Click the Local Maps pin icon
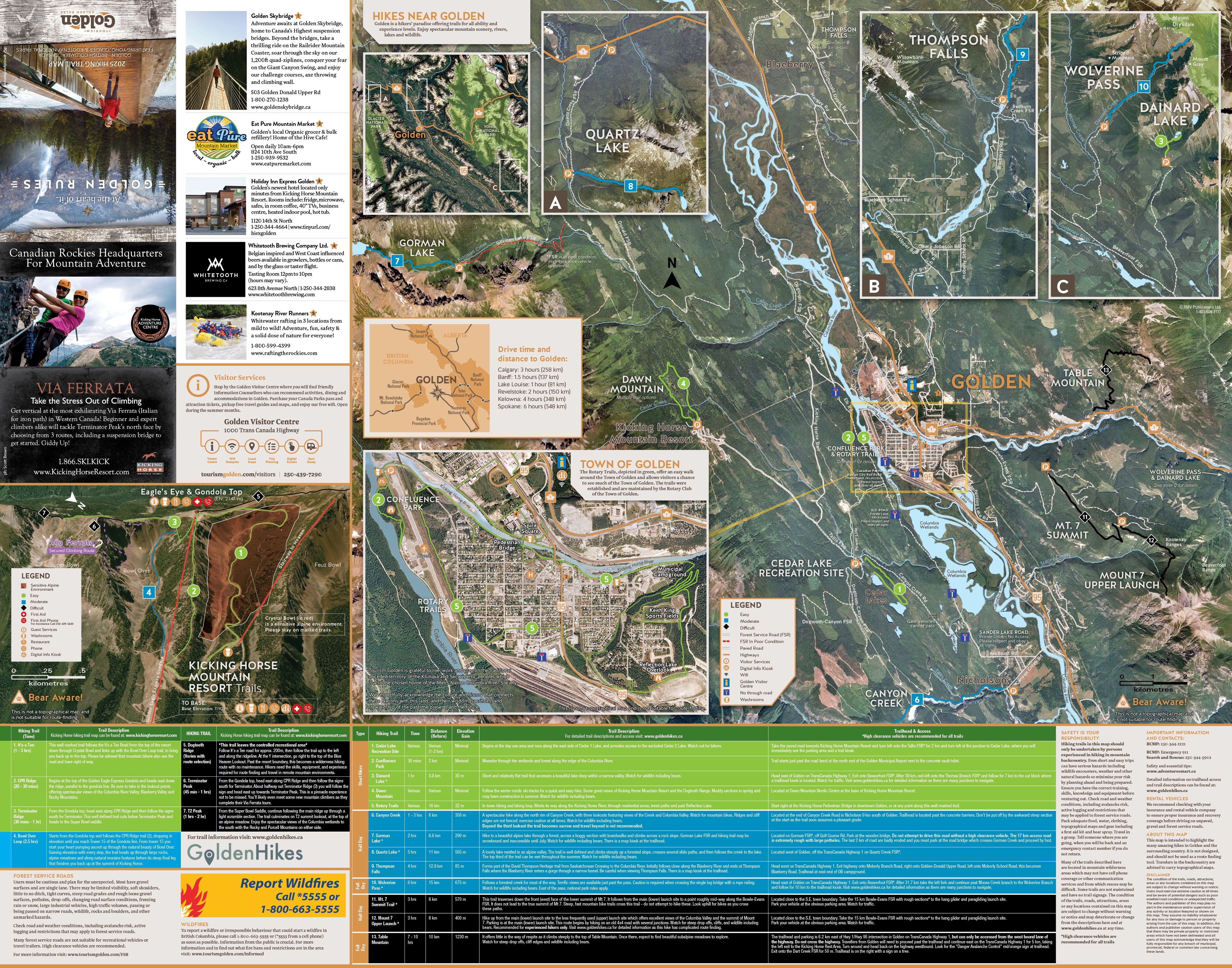Viewport: 1232px width, 968px height. pos(252,446)
